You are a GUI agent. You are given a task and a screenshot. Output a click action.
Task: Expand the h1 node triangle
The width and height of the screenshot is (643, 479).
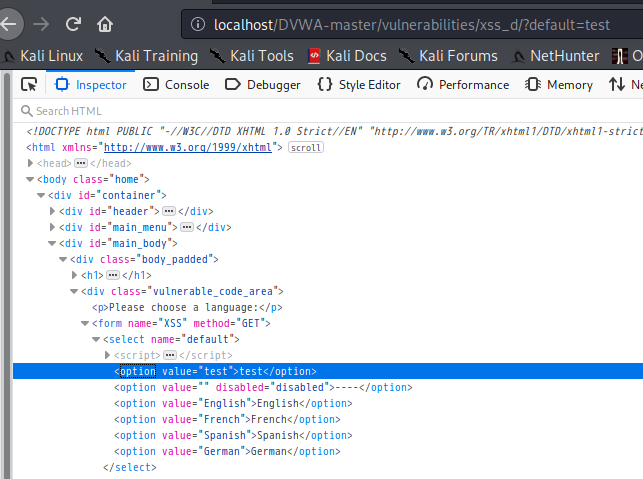(x=74, y=275)
